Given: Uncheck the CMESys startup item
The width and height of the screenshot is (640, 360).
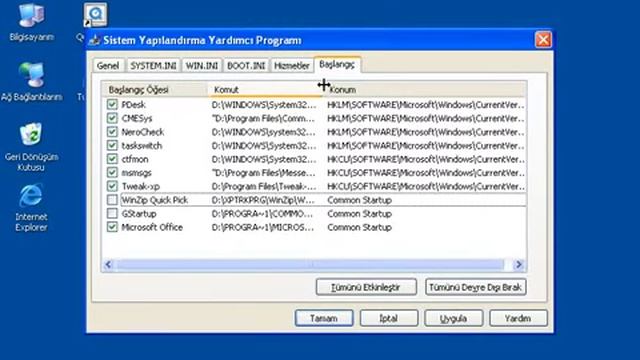Looking at the screenshot, I should (112, 118).
